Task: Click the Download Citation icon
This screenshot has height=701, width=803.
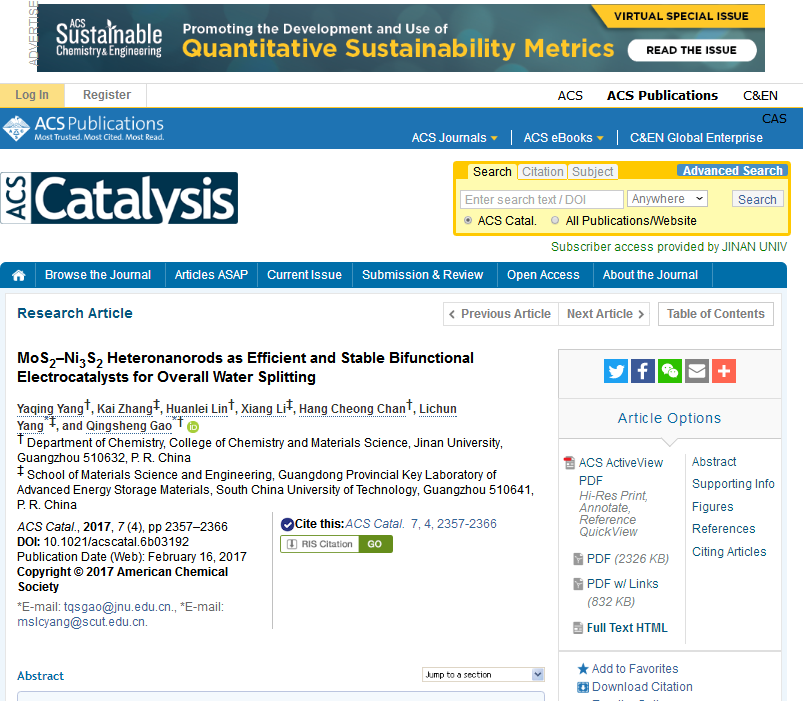Action: tap(583, 687)
